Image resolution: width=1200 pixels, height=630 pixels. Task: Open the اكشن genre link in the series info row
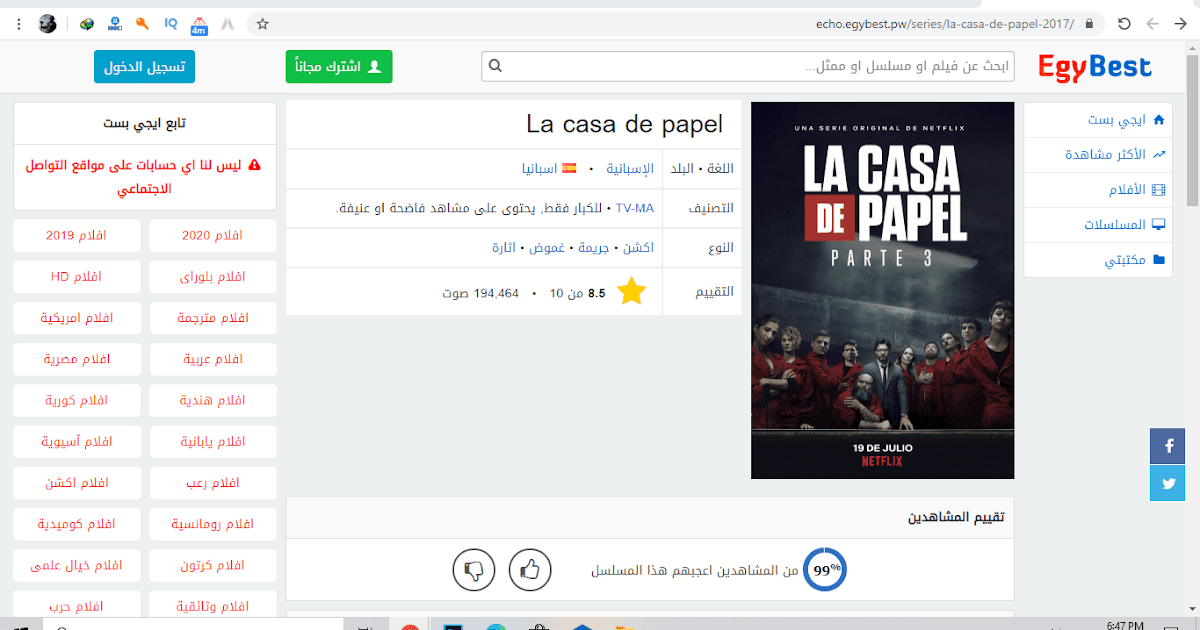(x=639, y=247)
